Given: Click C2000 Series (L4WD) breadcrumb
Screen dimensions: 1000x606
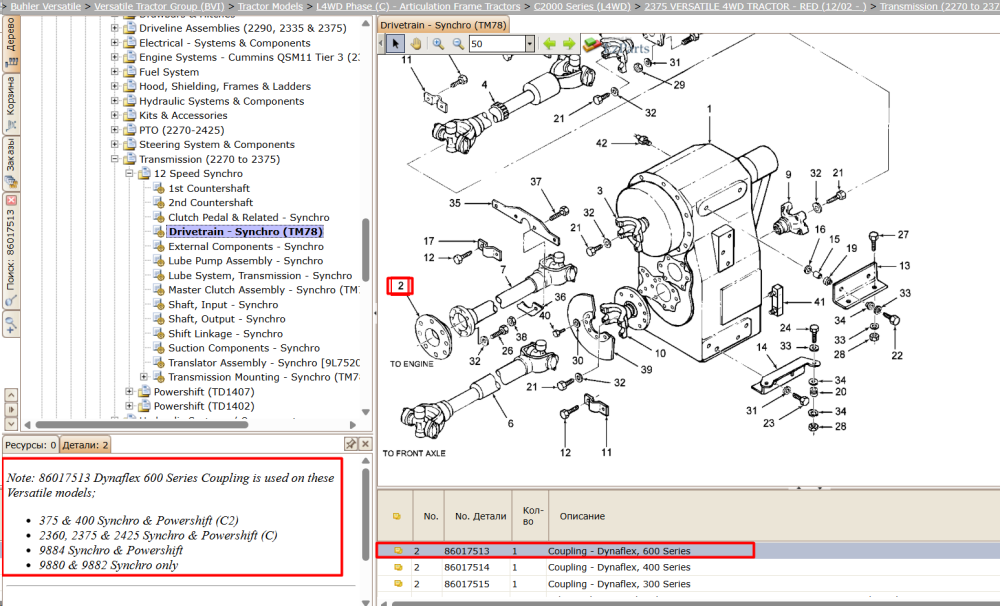Looking at the screenshot, I should pos(582,6).
